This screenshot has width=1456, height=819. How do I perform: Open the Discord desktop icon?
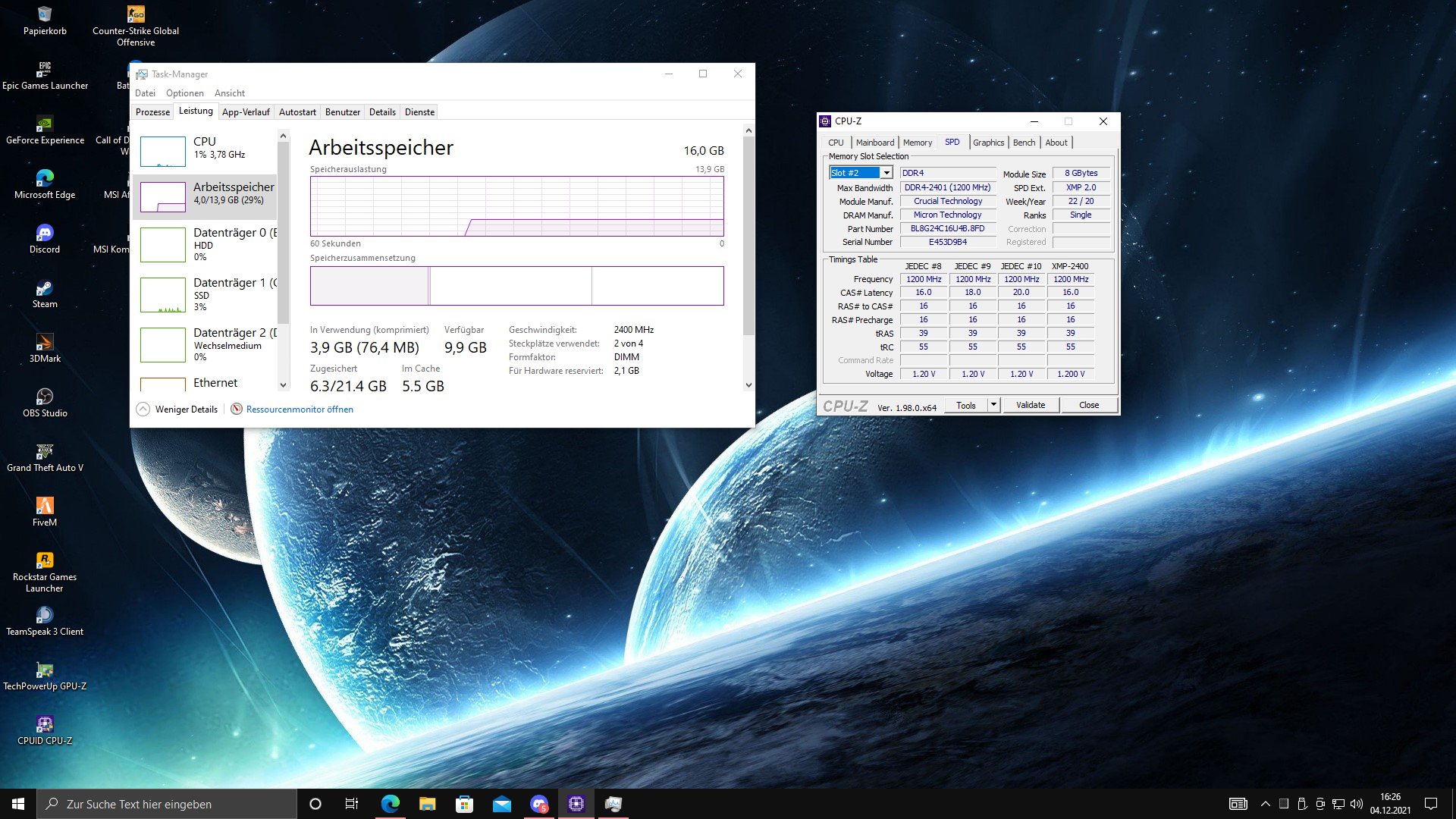coord(45,234)
